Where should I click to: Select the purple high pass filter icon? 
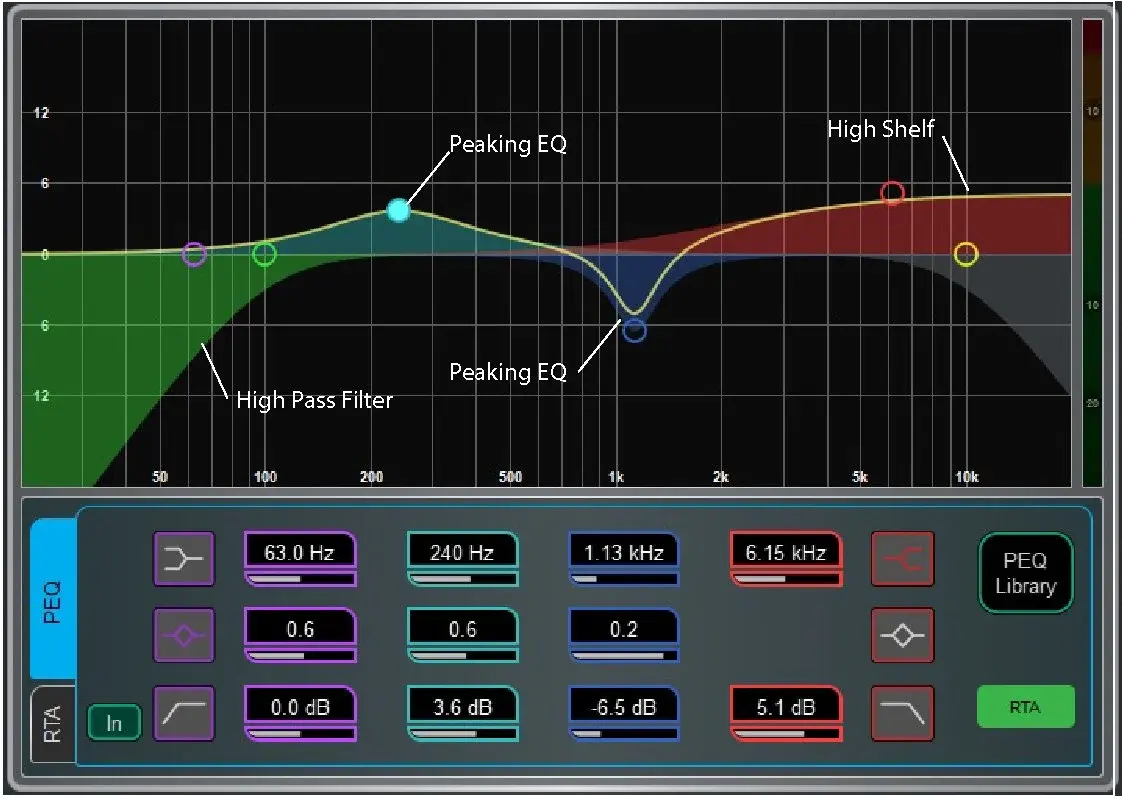click(x=183, y=713)
